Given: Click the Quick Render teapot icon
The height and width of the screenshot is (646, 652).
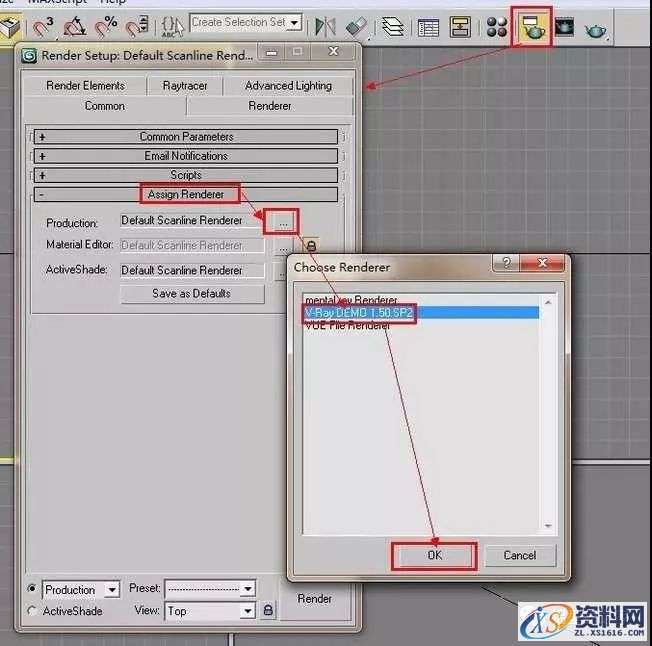Looking at the screenshot, I should pos(595,30).
